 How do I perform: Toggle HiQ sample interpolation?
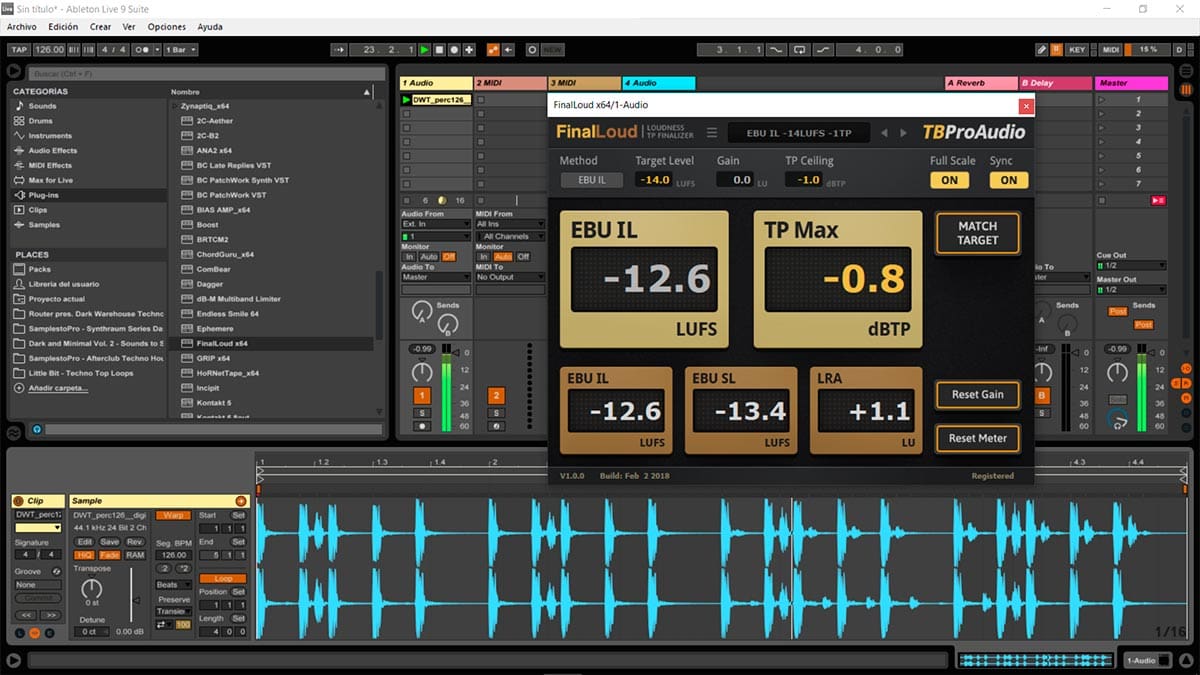(x=84, y=555)
